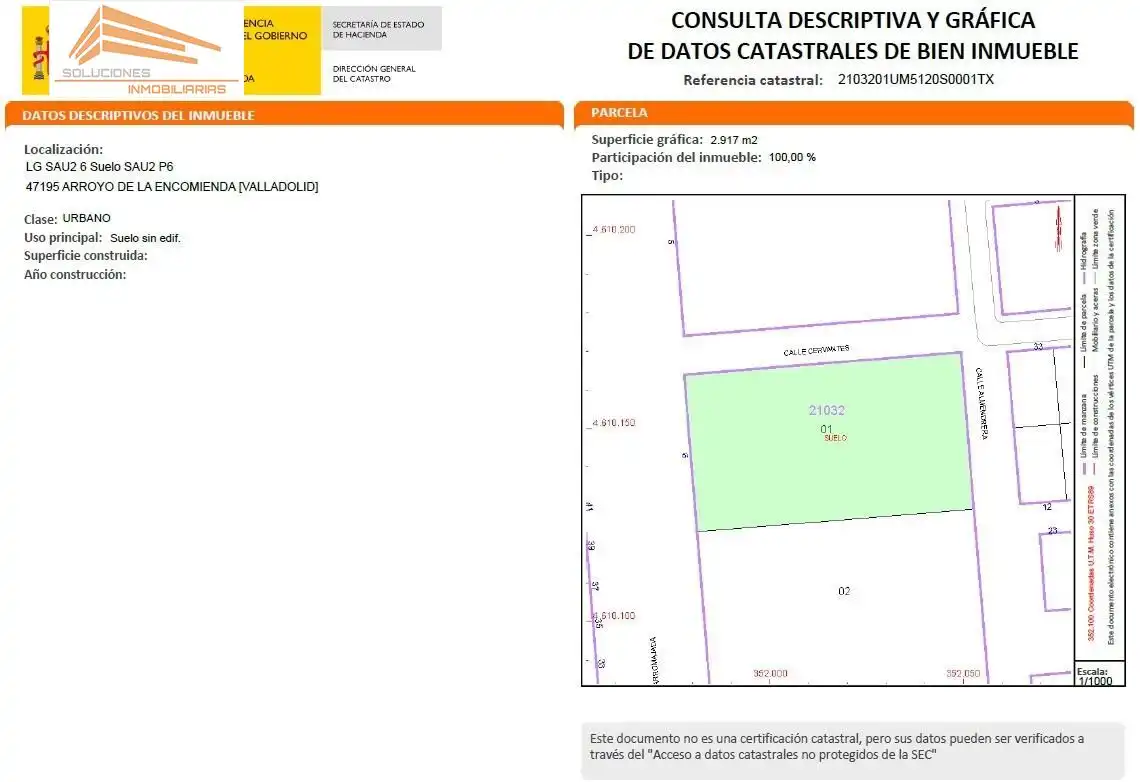This screenshot has height=782, width=1140.
Task: Click street number '12' on the map
Action: (x=1047, y=507)
